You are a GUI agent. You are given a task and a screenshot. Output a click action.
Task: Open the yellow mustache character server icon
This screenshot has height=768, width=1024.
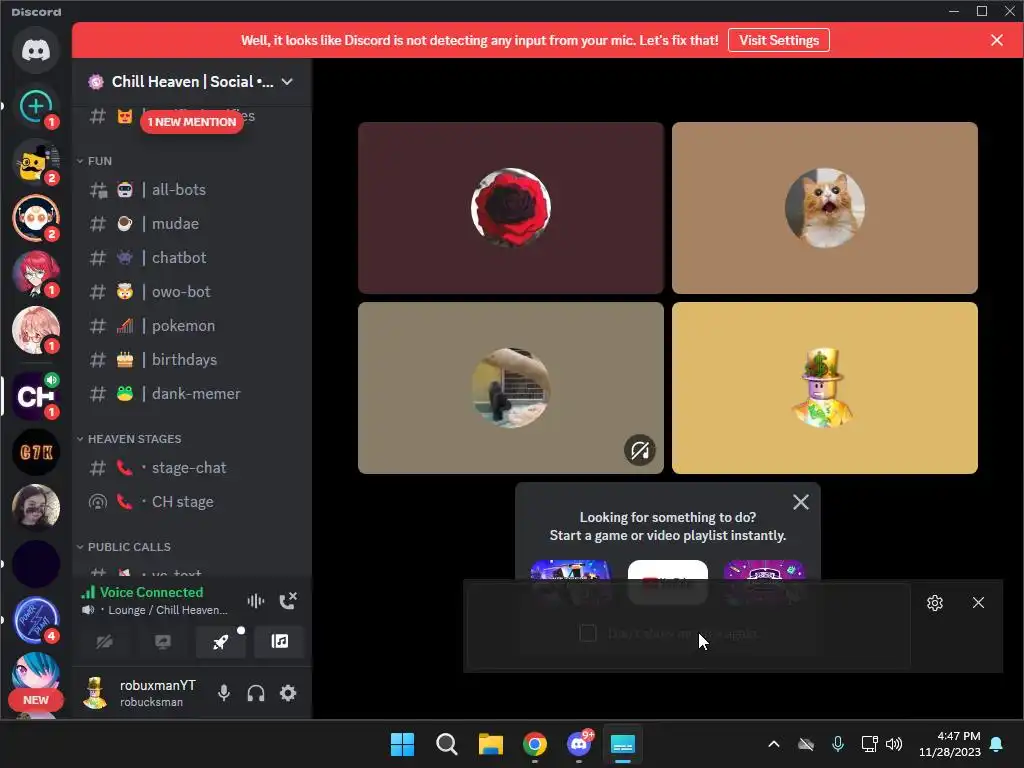[36, 162]
